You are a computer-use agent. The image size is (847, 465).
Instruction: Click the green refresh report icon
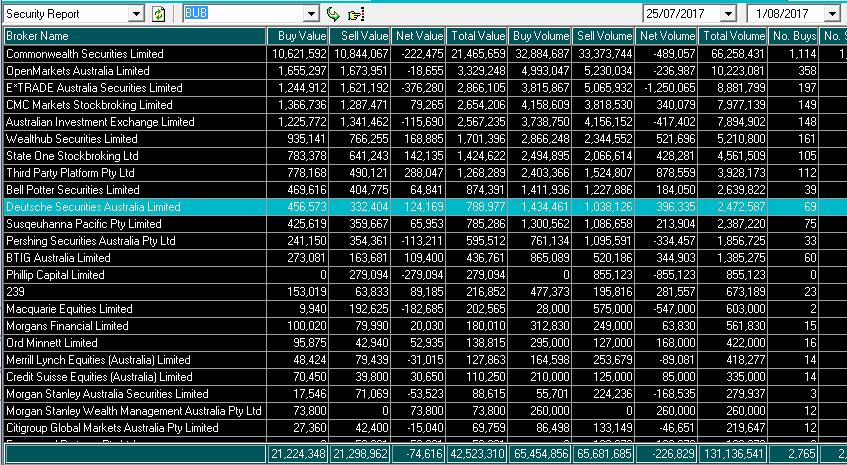pos(158,14)
